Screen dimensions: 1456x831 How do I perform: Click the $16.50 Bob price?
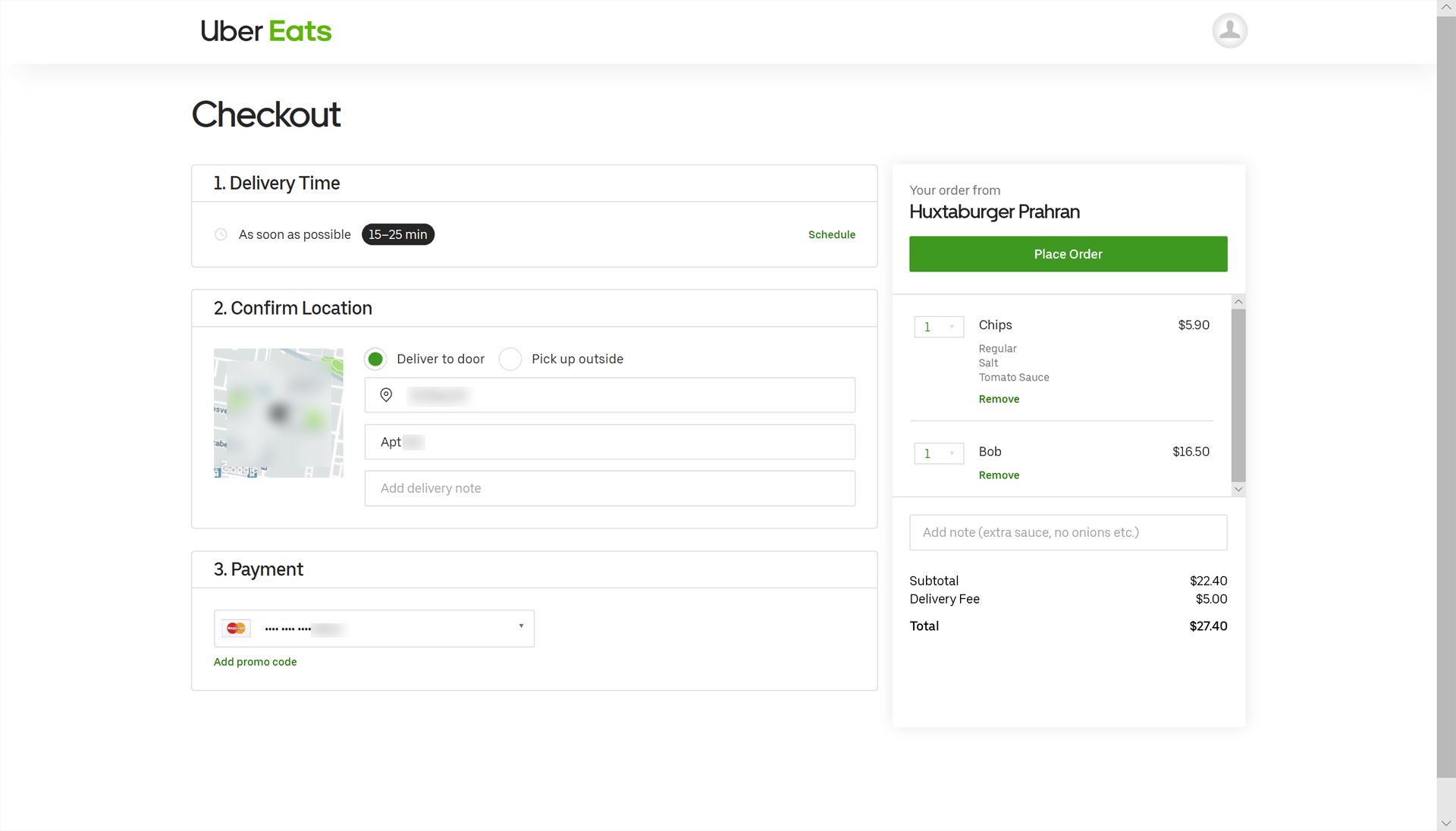click(1191, 451)
